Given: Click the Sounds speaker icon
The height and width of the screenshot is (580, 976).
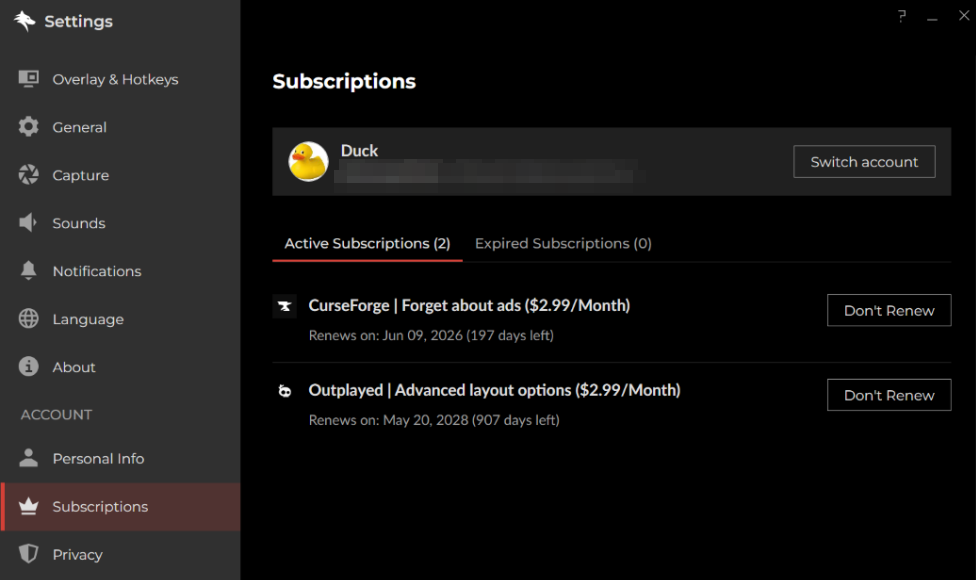Looking at the screenshot, I should [x=28, y=223].
